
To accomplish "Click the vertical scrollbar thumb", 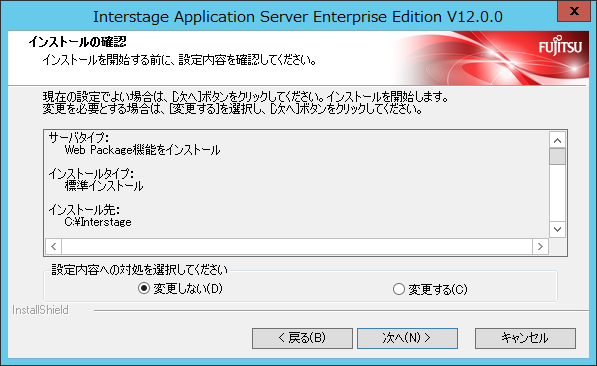I will coord(557,157).
